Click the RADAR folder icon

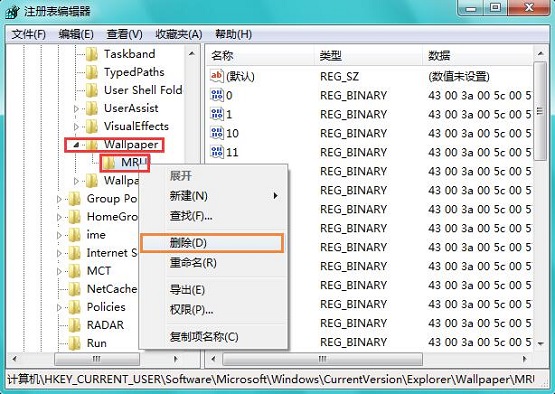pyautogui.click(x=75, y=325)
